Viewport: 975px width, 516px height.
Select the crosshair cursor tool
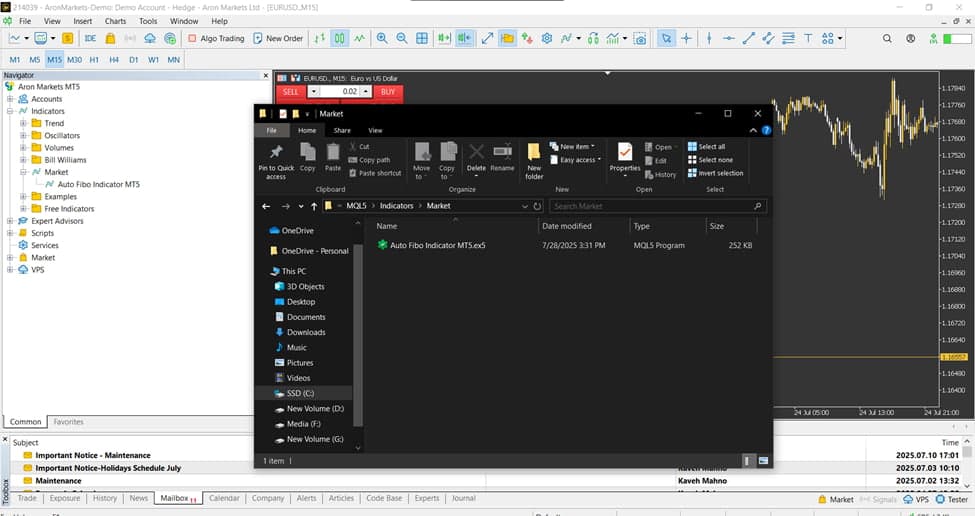tap(687, 38)
